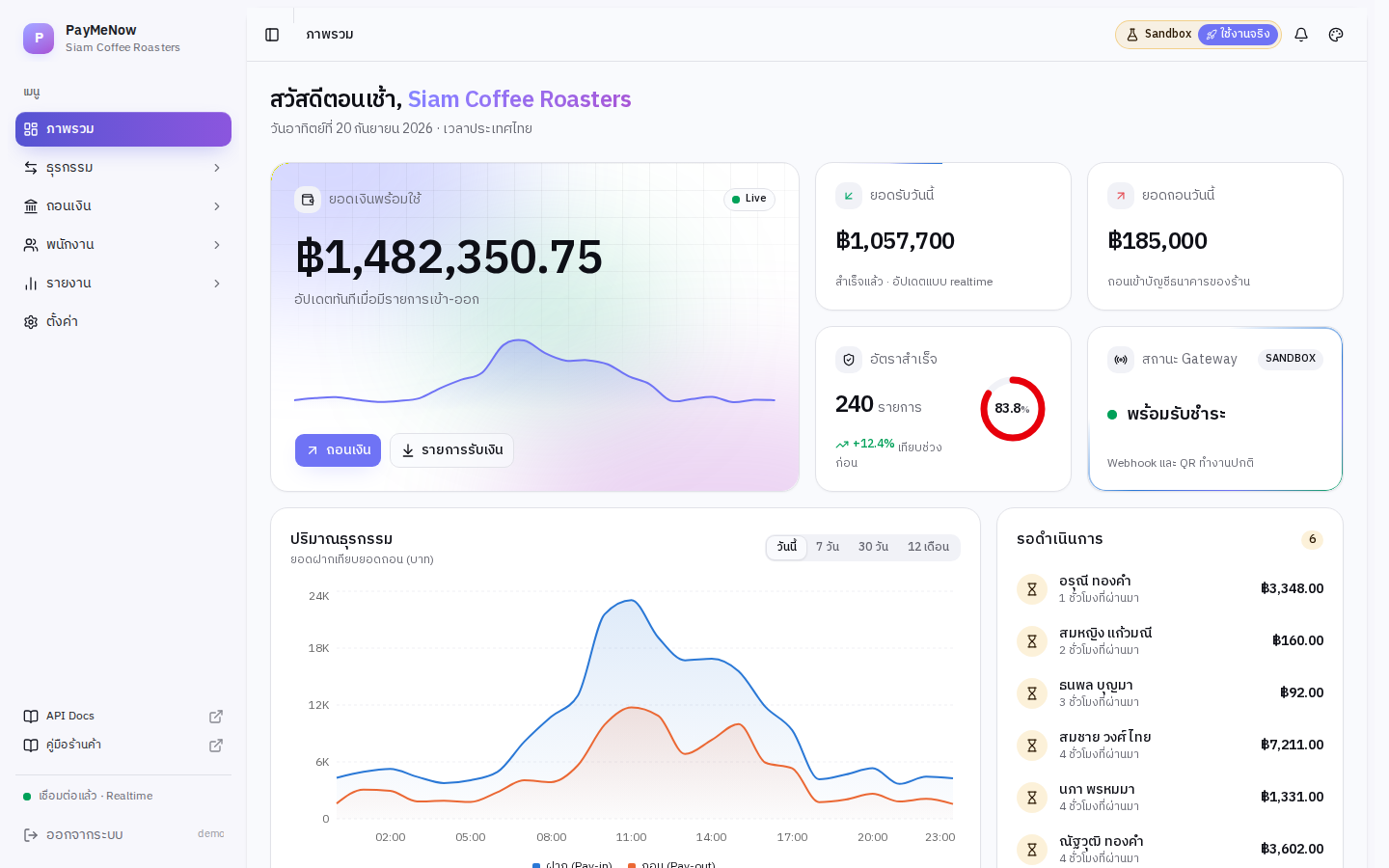1389x868 pixels.
Task: Switch chart range to 12 เดือน
Action: (x=928, y=547)
